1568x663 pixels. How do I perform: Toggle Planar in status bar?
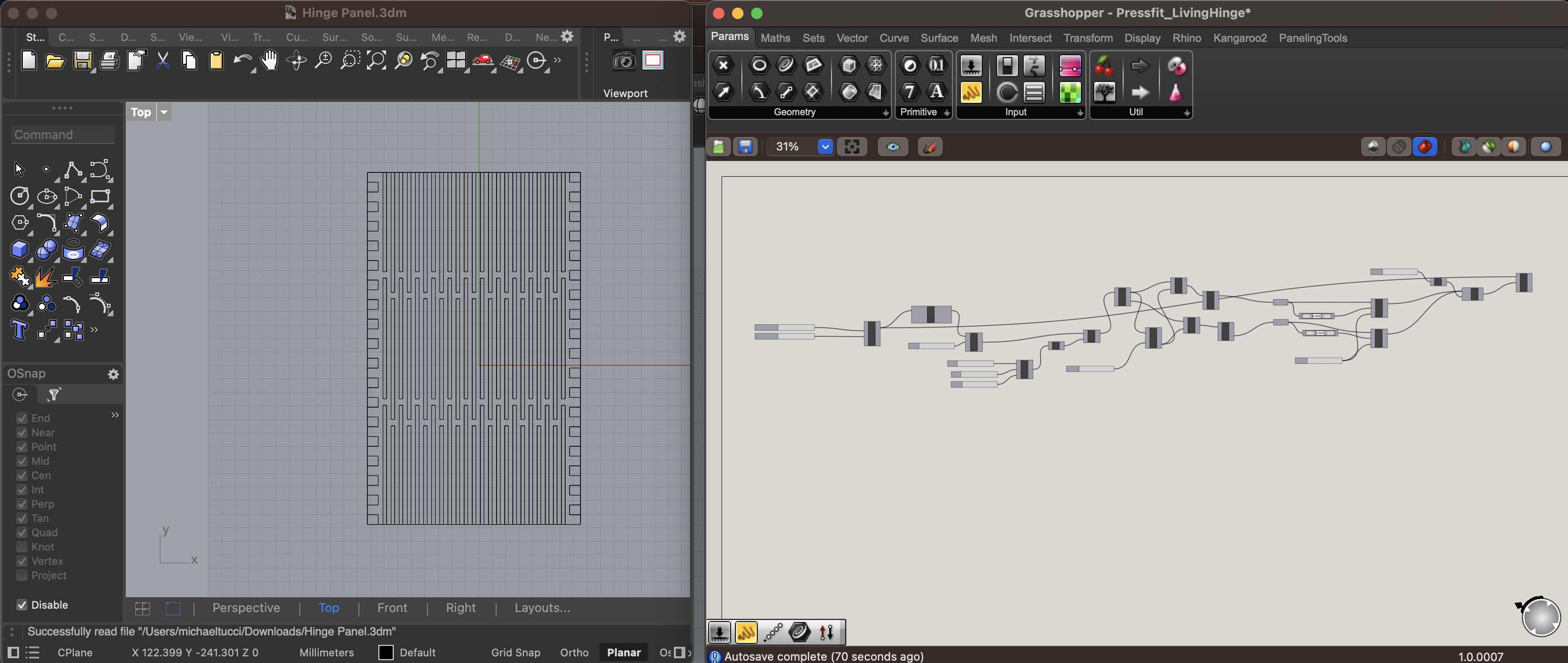623,652
